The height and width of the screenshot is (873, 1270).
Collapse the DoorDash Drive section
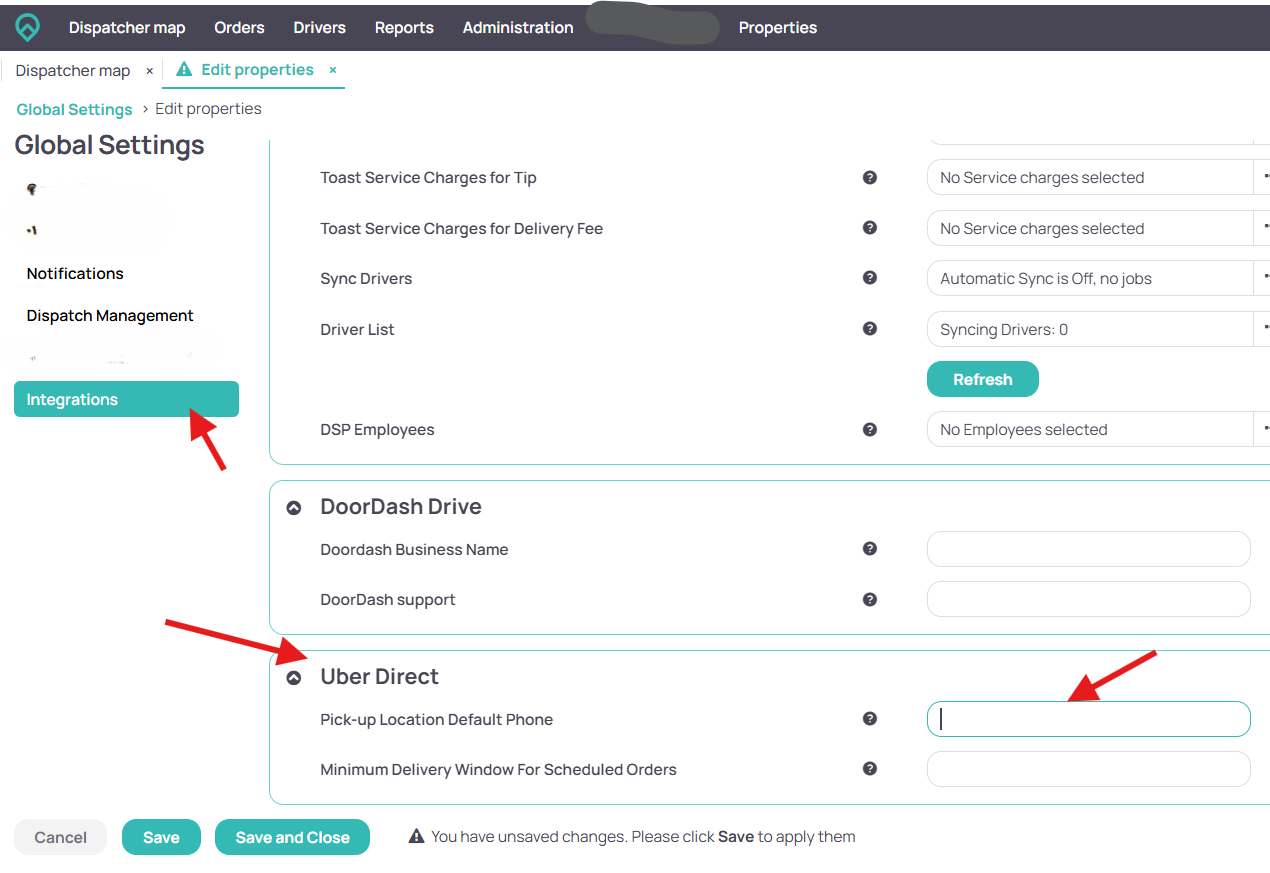294,508
